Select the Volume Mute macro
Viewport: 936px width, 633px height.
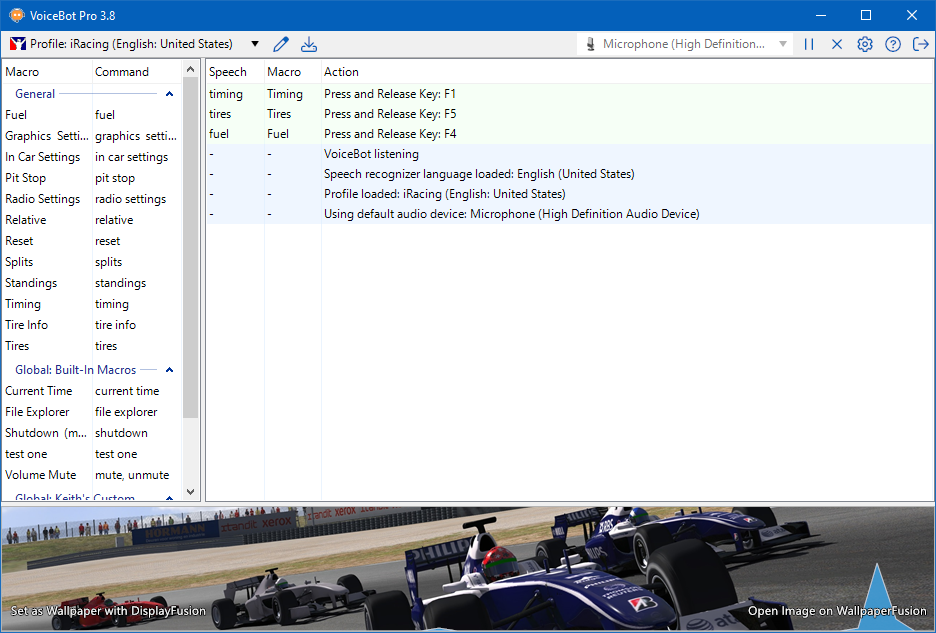pyautogui.click(x=40, y=475)
